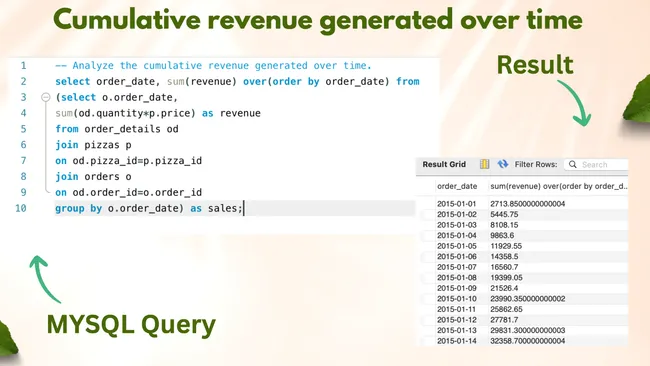Click value 29831.300000000003
The image size is (650, 366).
coord(527,330)
